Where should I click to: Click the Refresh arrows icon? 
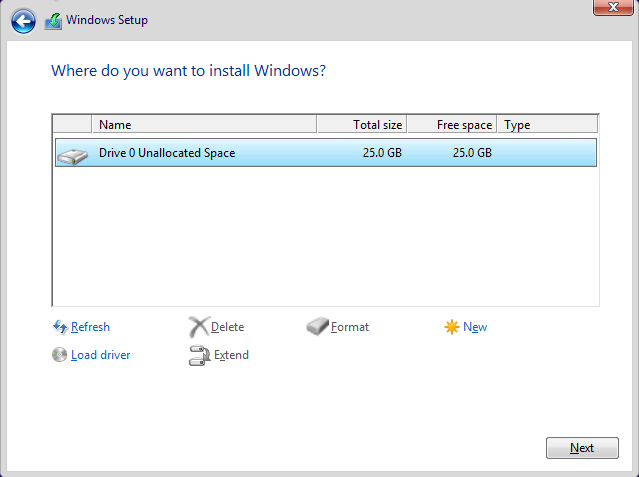click(60, 327)
